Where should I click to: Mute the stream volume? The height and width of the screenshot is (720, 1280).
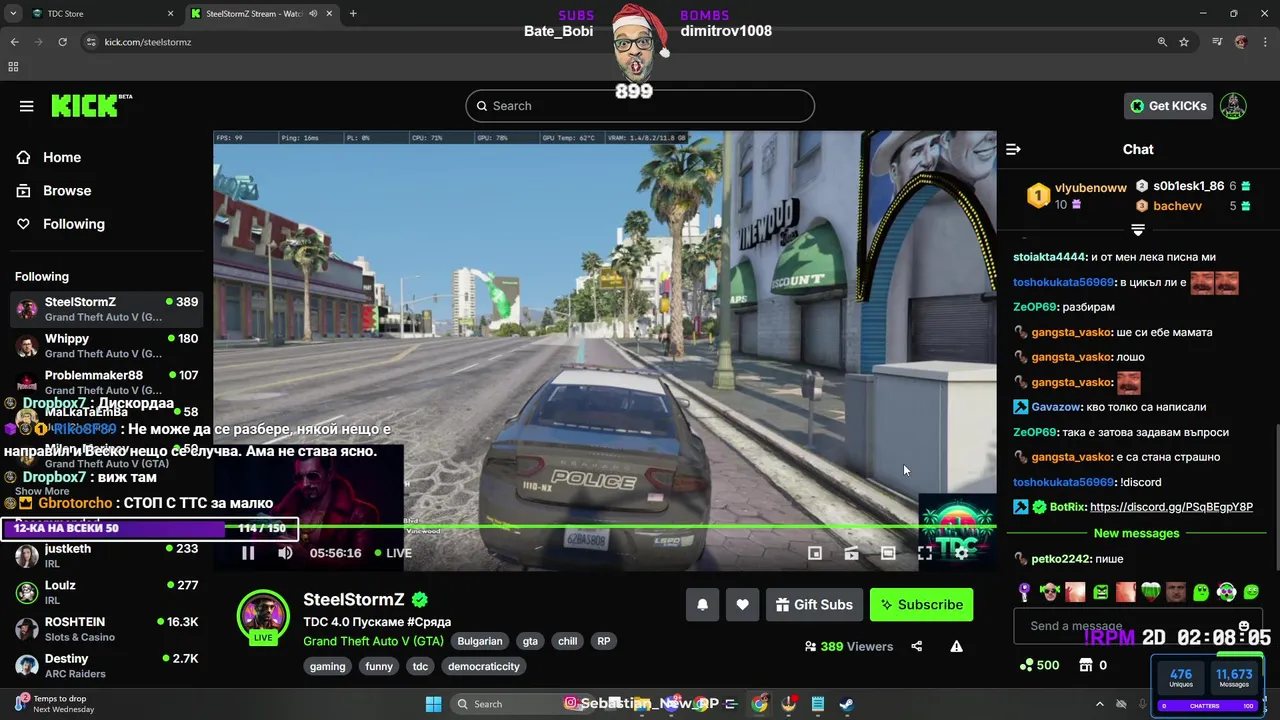pyautogui.click(x=285, y=553)
